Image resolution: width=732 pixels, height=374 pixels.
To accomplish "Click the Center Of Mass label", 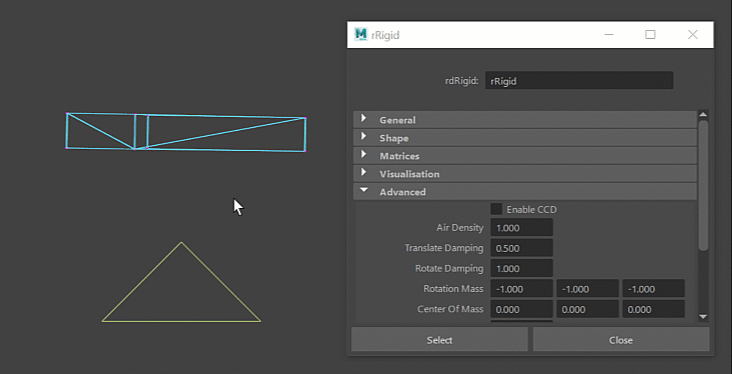I will coord(450,309).
